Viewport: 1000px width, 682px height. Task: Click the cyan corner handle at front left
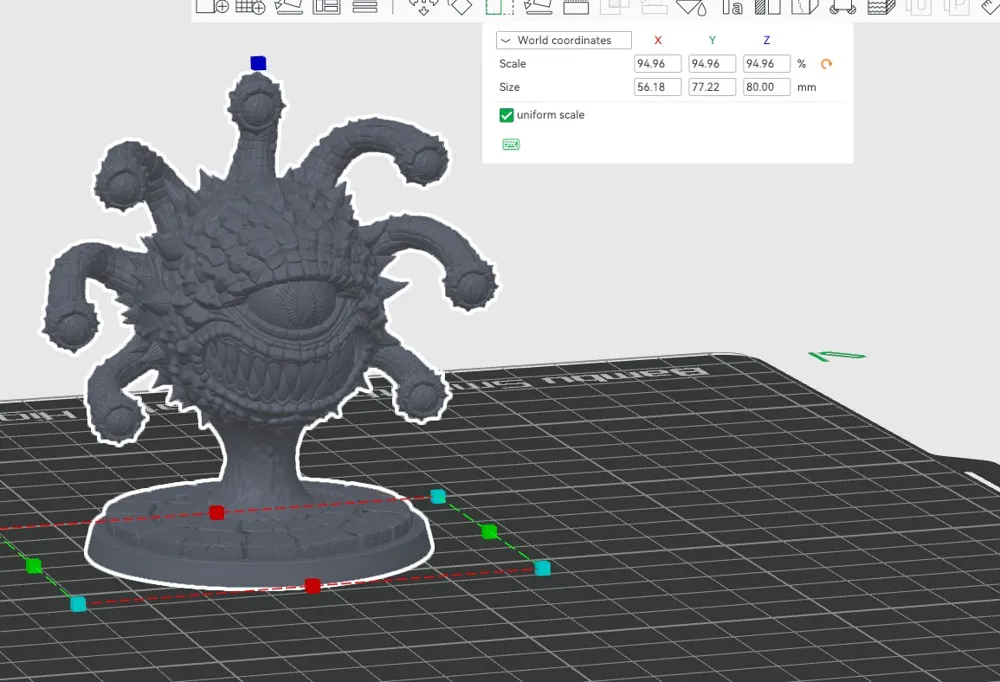(x=78, y=604)
